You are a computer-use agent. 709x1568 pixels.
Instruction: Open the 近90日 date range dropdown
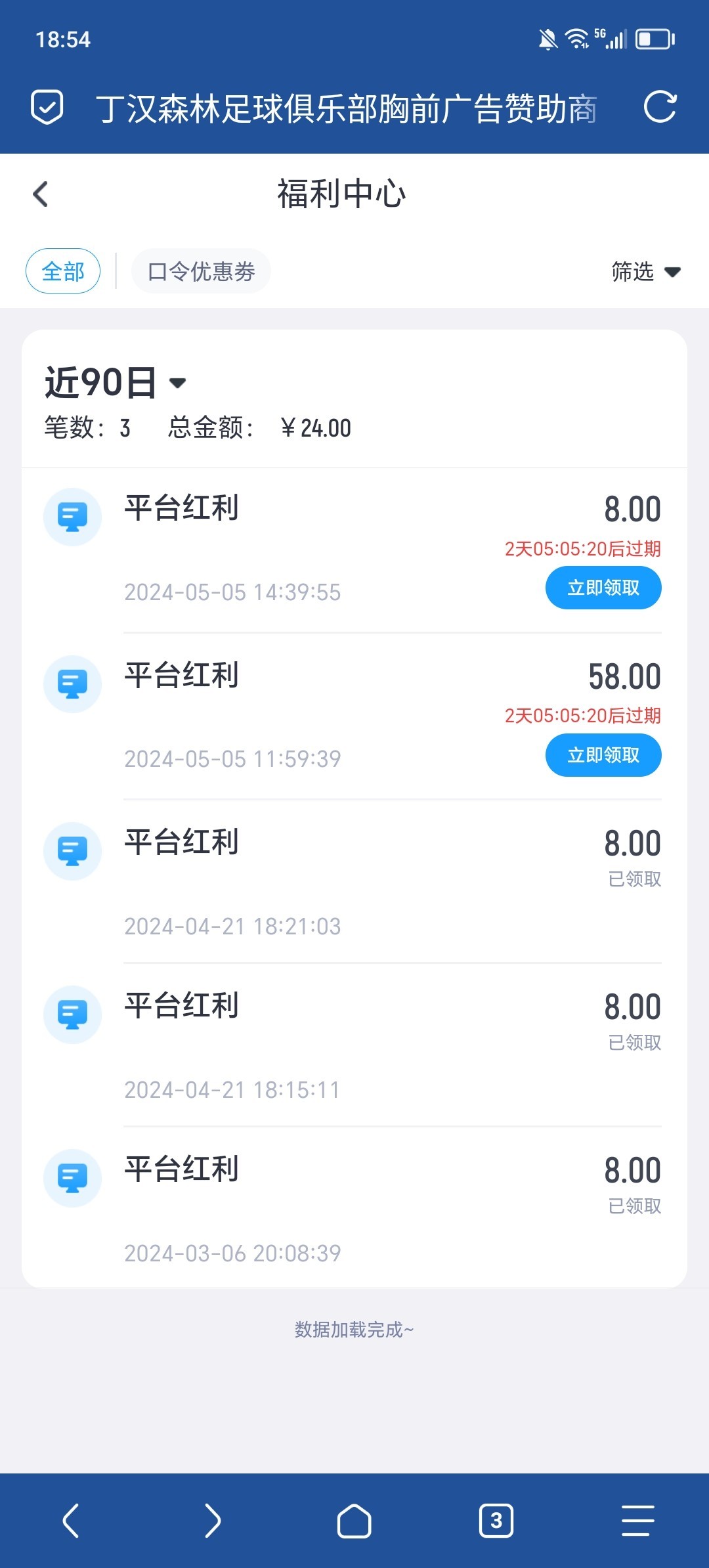click(116, 382)
